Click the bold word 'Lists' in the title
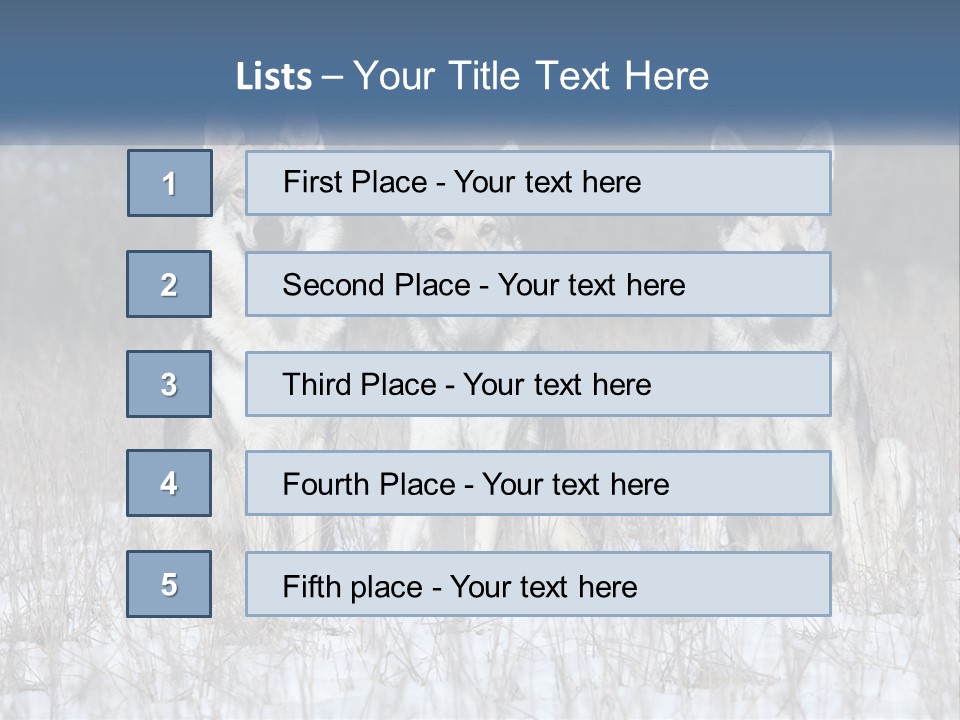Screen dimensions: 960x720 pyautogui.click(x=273, y=77)
